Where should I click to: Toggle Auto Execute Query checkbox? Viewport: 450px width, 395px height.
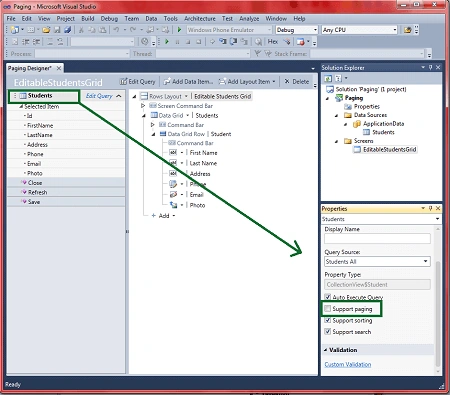coord(328,297)
